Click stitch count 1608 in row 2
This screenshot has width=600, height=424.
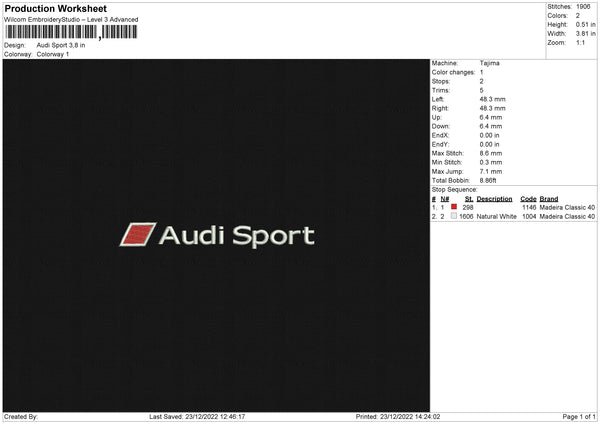coord(466,217)
